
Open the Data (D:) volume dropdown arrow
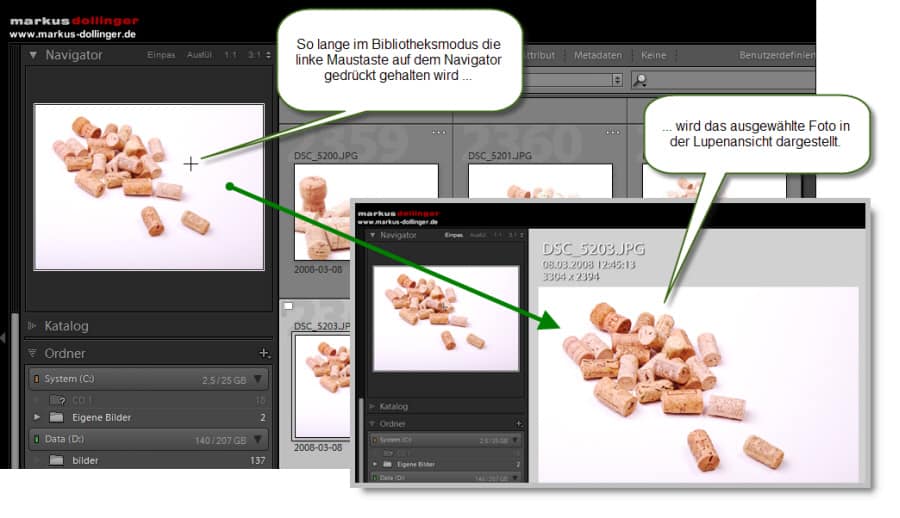258,438
